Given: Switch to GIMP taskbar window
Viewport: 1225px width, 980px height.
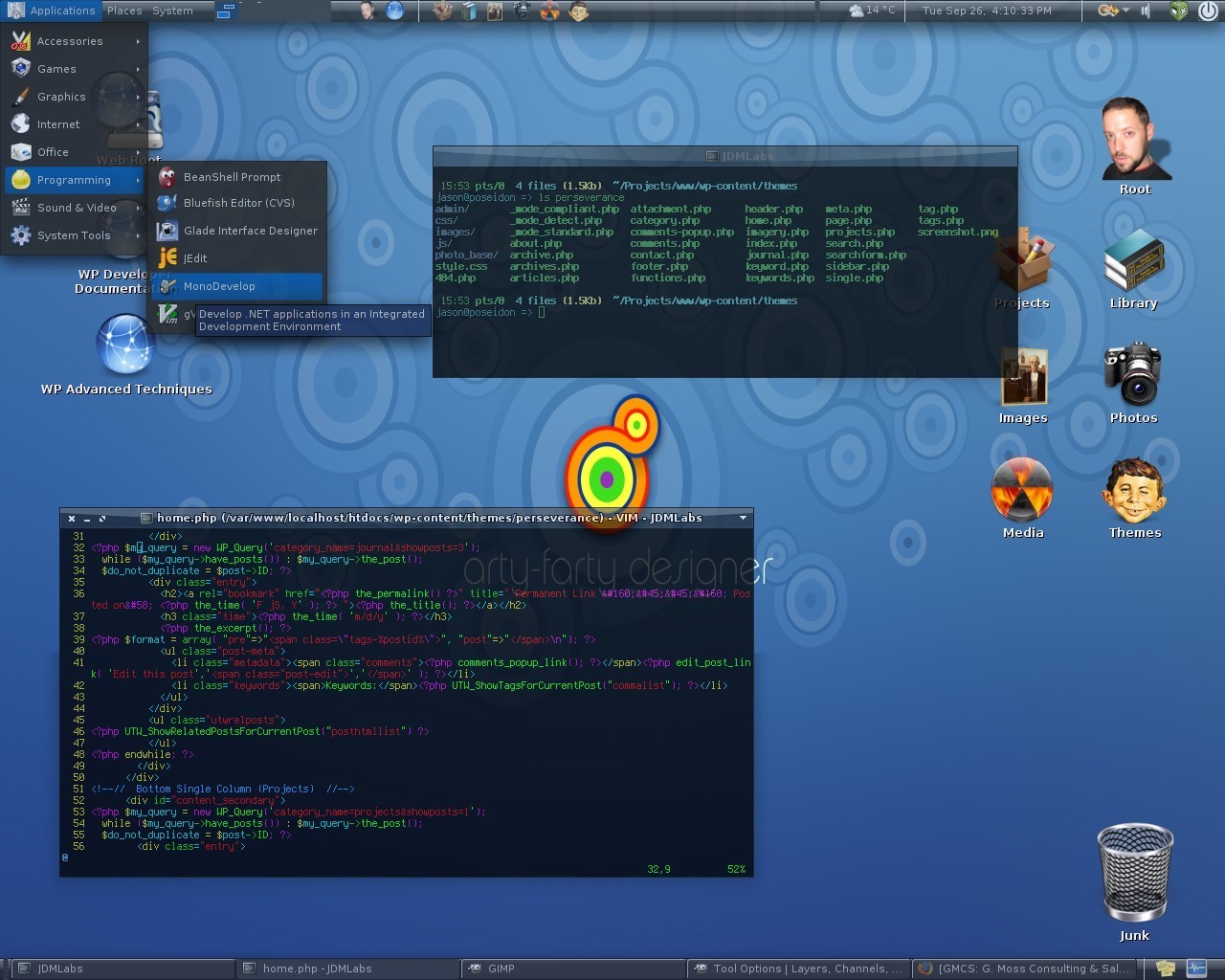Looking at the screenshot, I should point(574,969).
